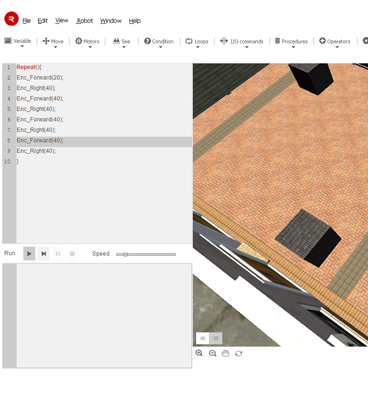Zoom in on the simulator view

click(199, 353)
